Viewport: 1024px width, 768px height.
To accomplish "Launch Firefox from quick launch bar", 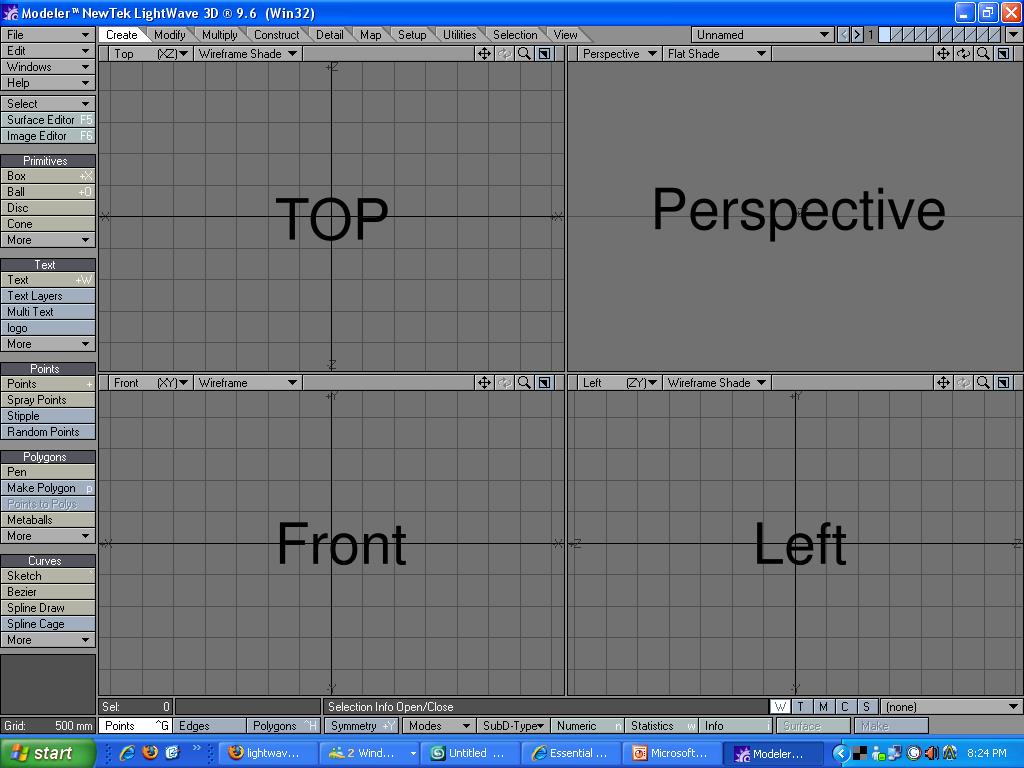I will coord(150,753).
